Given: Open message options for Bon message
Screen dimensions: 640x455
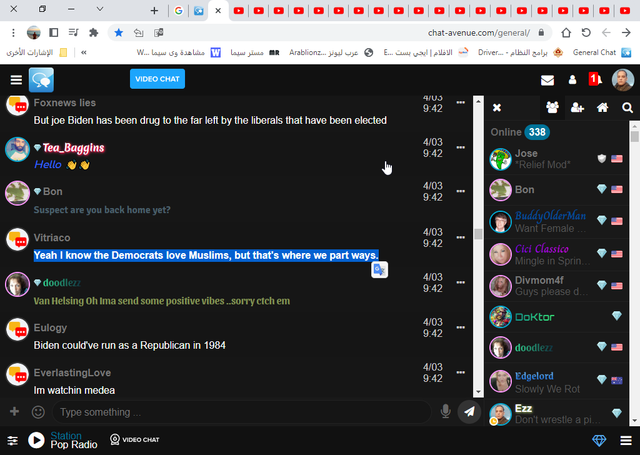Looking at the screenshot, I should (460, 191).
